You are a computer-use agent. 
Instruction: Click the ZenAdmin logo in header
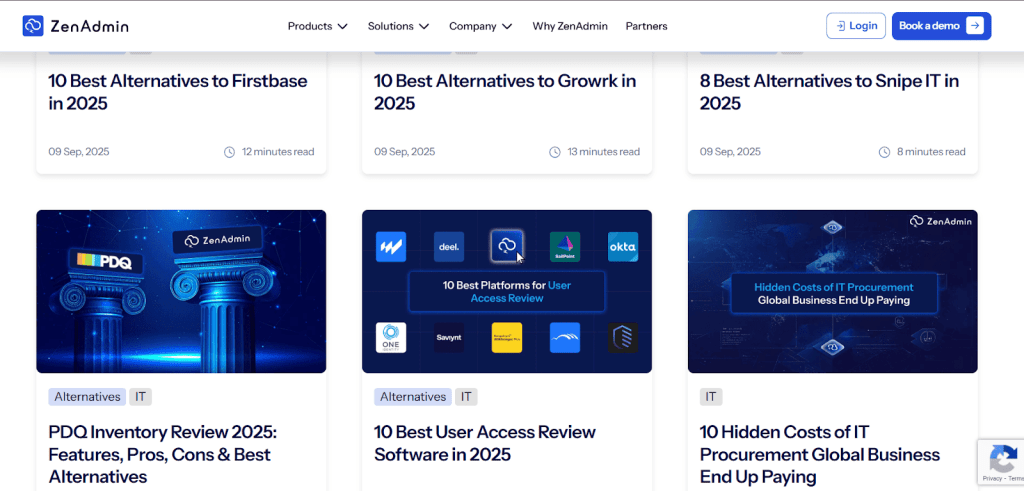pyautogui.click(x=75, y=26)
